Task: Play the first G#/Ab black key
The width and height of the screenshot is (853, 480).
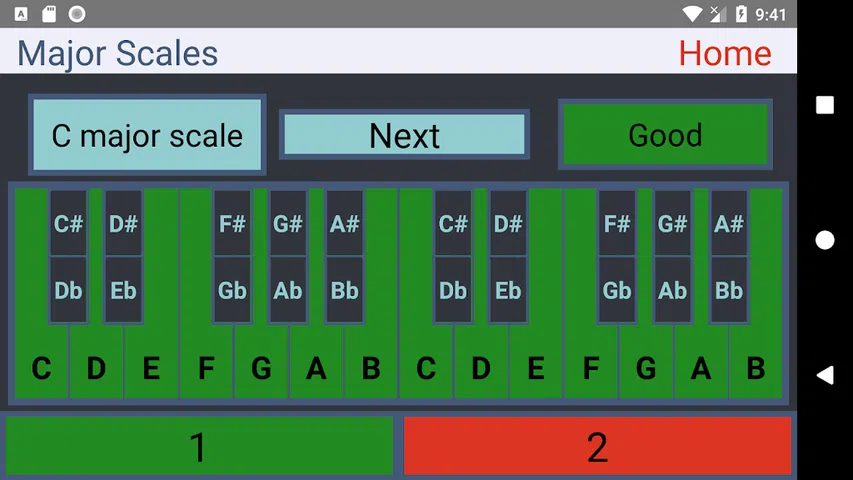Action: pyautogui.click(x=288, y=256)
